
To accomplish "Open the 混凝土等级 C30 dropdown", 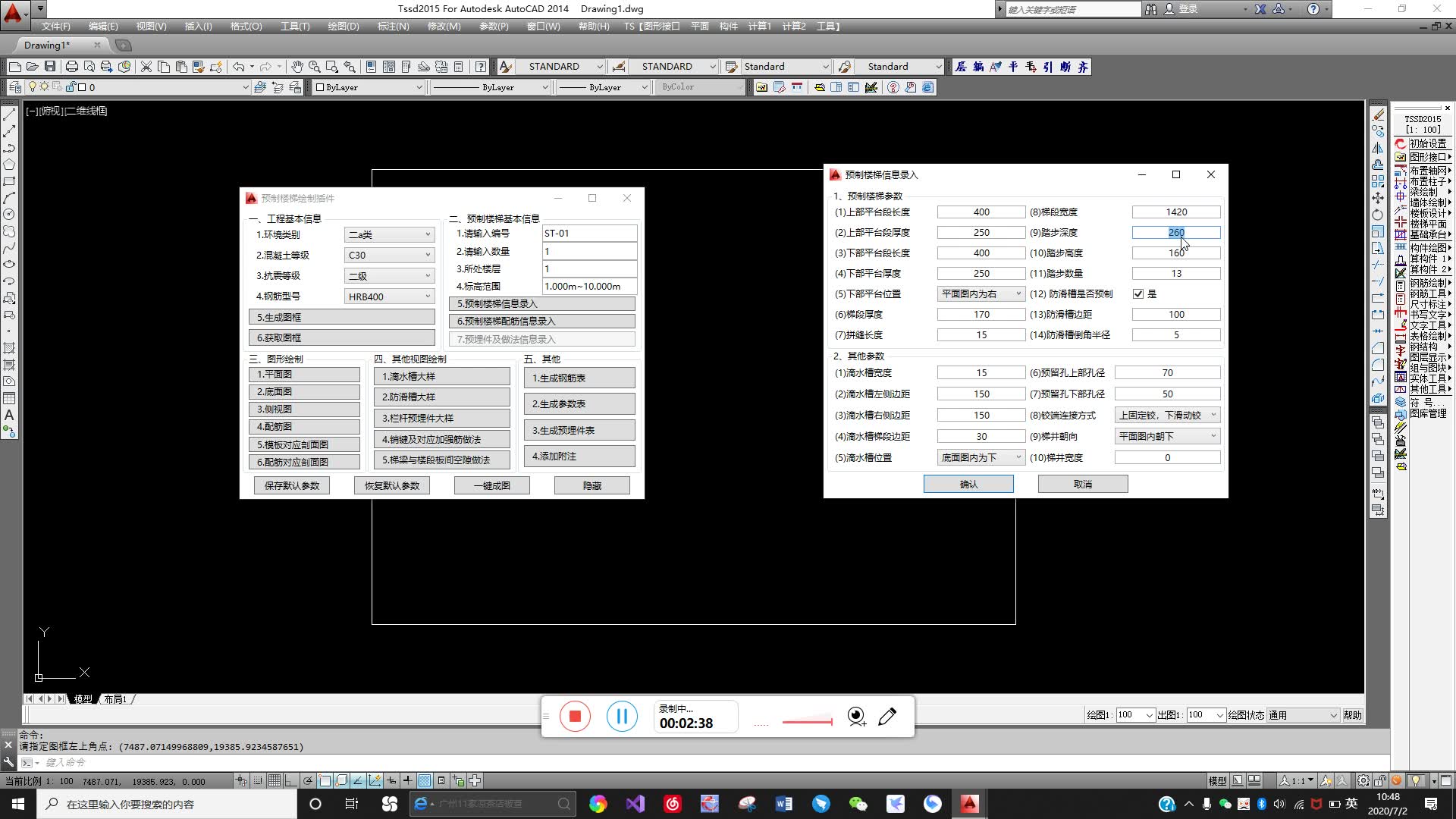I will 389,255.
